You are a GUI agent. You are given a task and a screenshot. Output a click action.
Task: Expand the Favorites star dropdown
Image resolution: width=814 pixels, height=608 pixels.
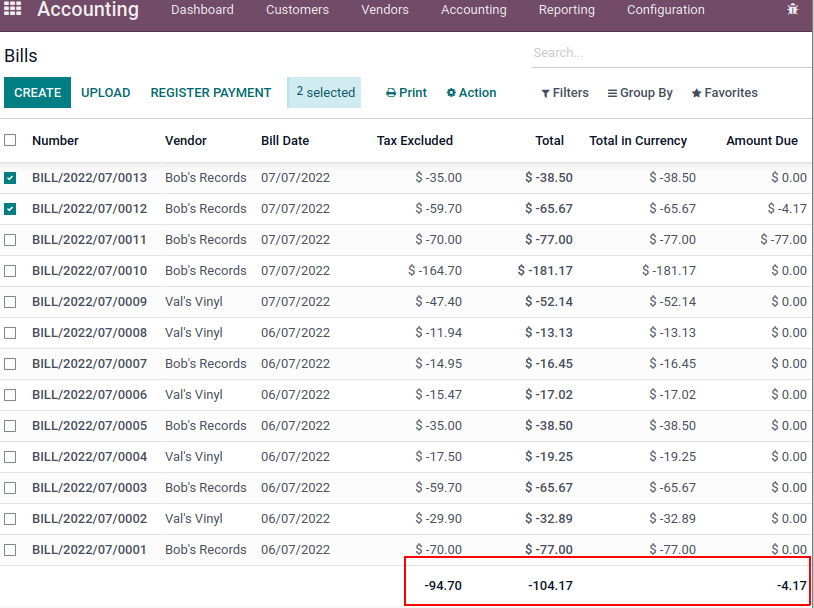point(725,92)
